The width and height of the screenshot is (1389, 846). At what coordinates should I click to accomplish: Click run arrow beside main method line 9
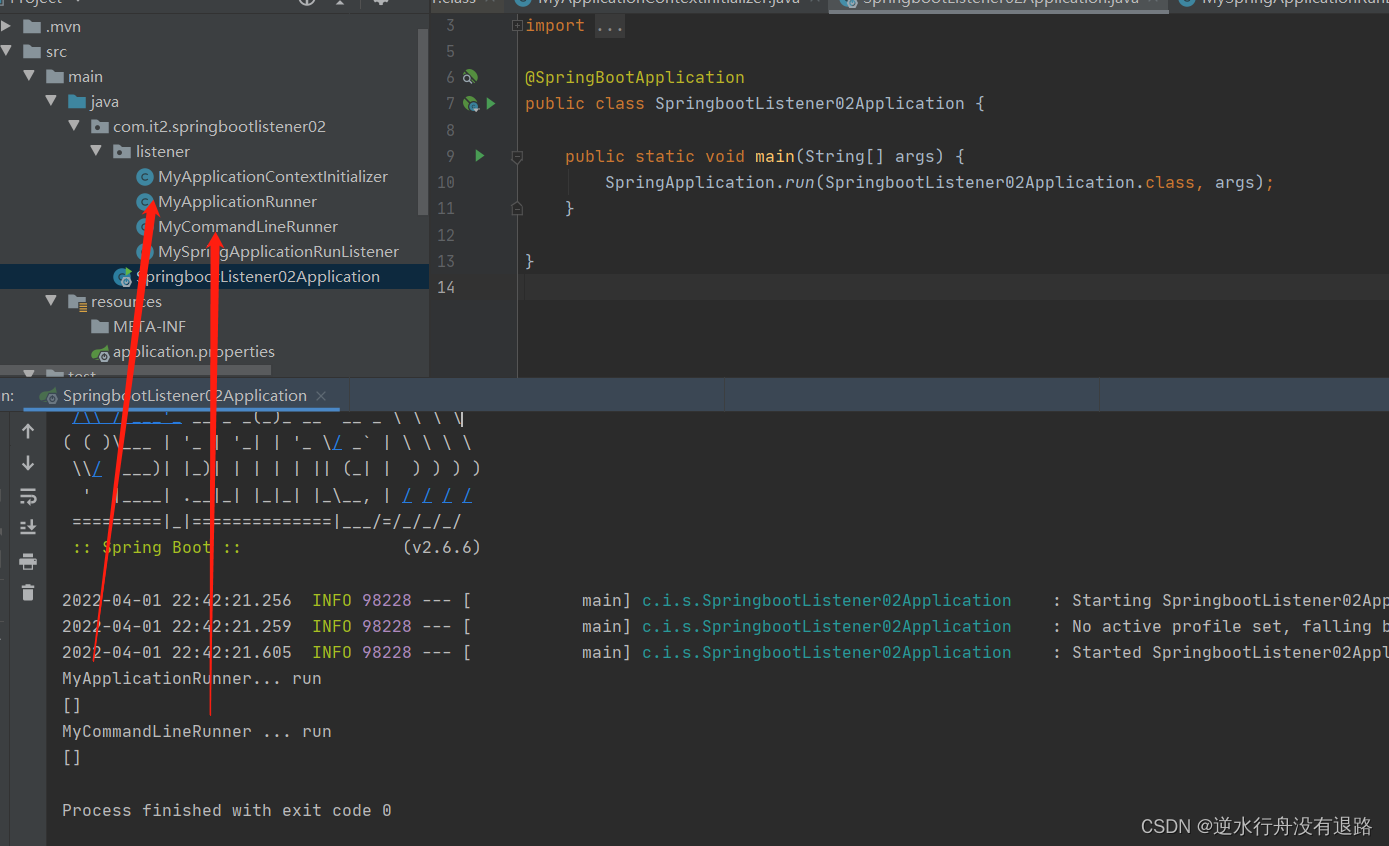tap(480, 156)
